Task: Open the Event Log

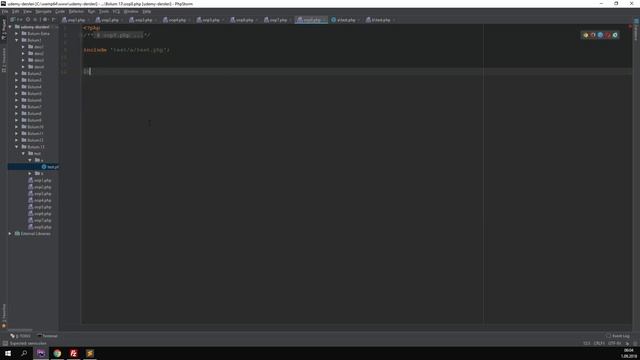Action: pos(618,336)
